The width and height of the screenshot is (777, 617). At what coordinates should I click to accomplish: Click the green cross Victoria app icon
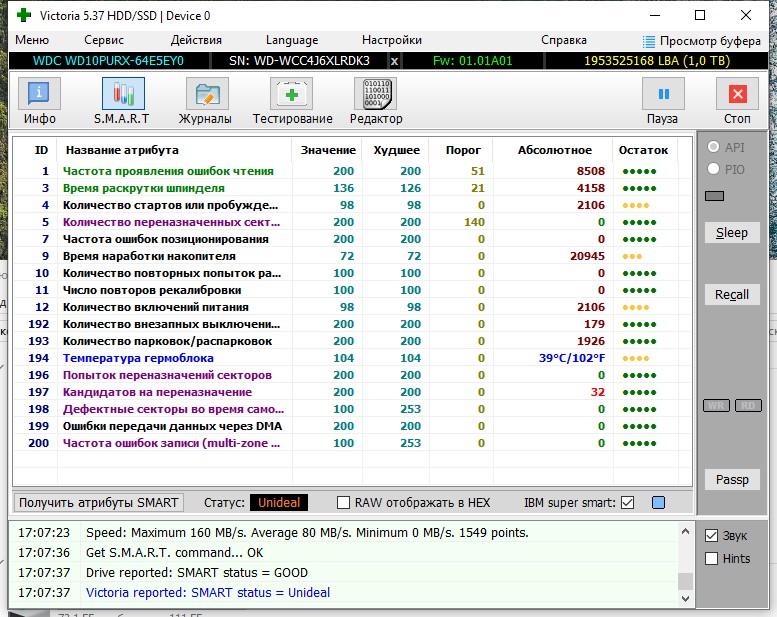click(23, 15)
